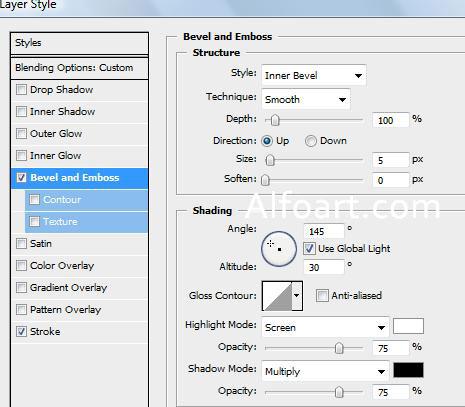Click the Size value field showing 5

pyautogui.click(x=391, y=160)
